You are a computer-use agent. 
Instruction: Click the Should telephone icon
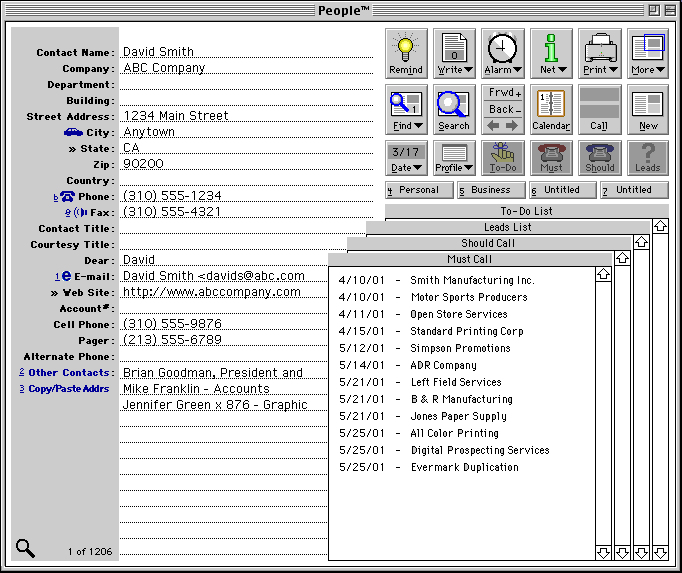point(599,157)
